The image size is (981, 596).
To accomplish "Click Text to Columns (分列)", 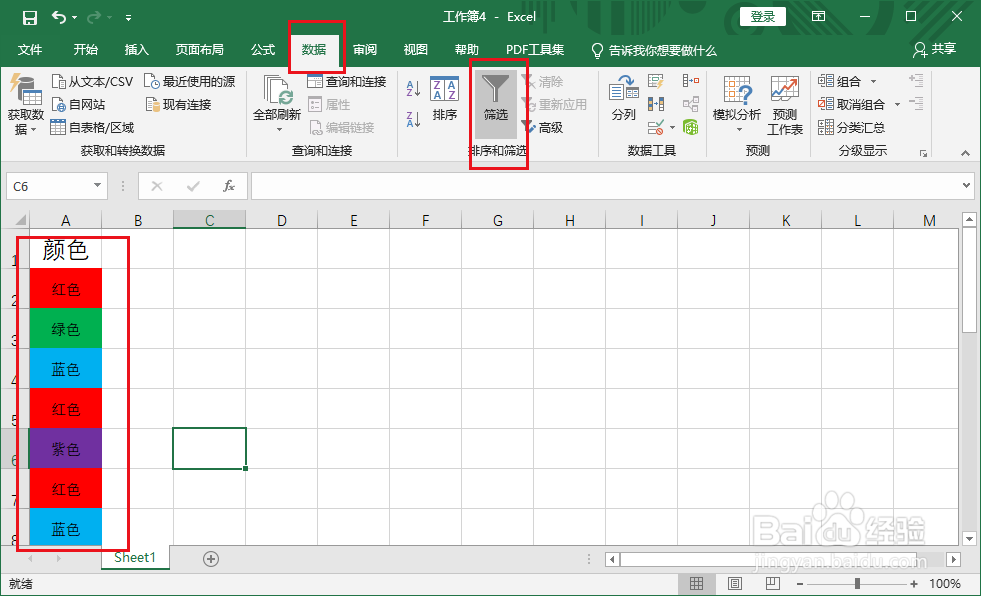I will 623,99.
